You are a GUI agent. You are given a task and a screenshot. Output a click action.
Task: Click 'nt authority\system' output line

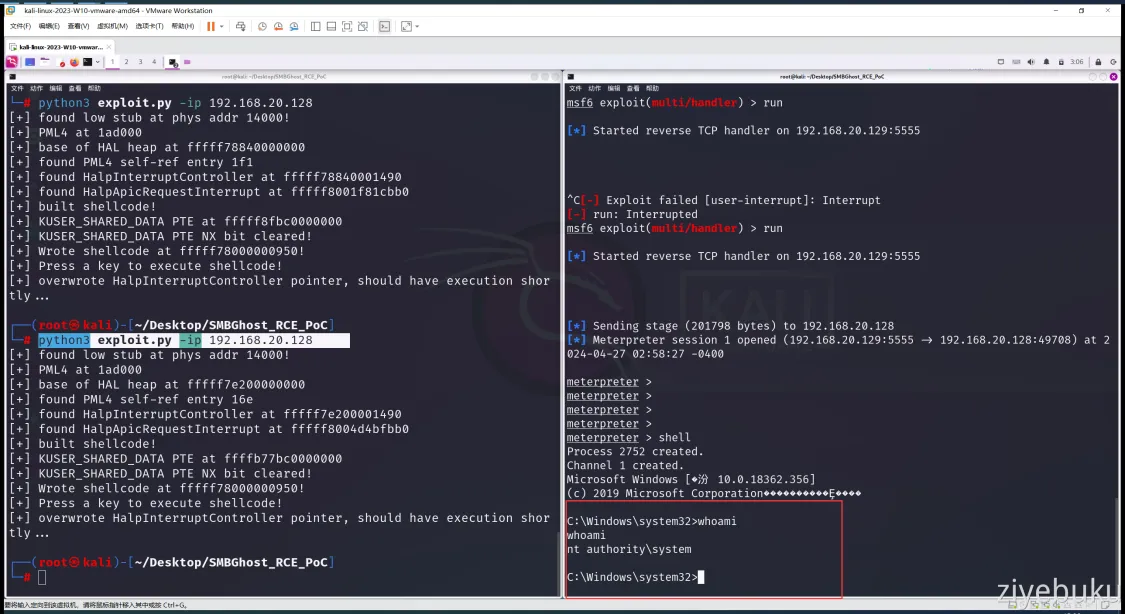pyautogui.click(x=629, y=549)
